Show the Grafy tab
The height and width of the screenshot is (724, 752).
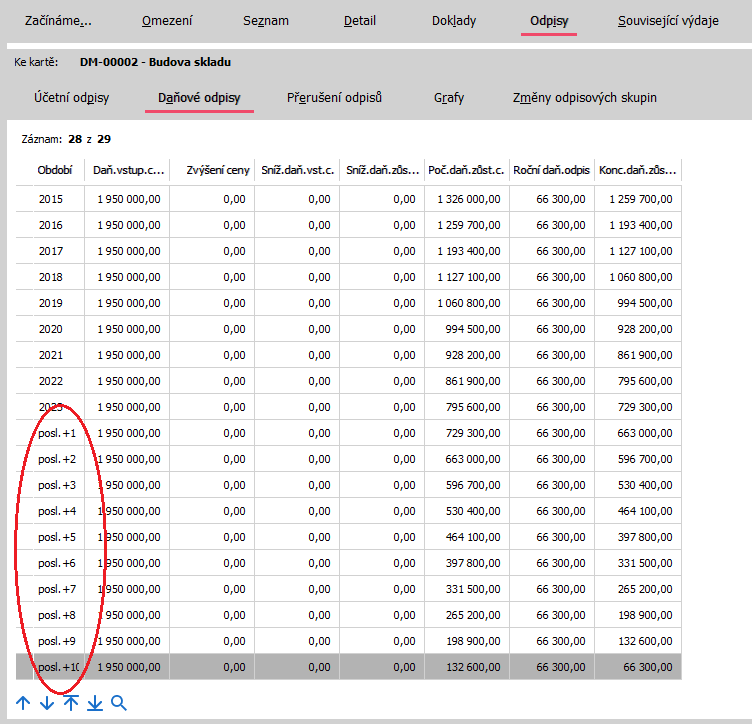pos(449,98)
